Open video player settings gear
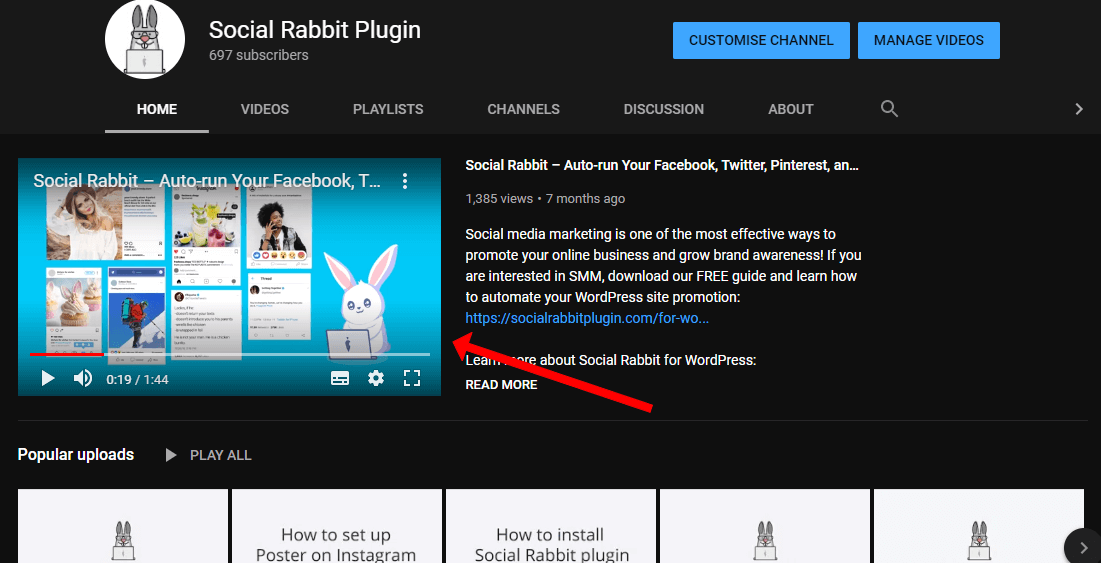1101x563 pixels. [x=376, y=379]
